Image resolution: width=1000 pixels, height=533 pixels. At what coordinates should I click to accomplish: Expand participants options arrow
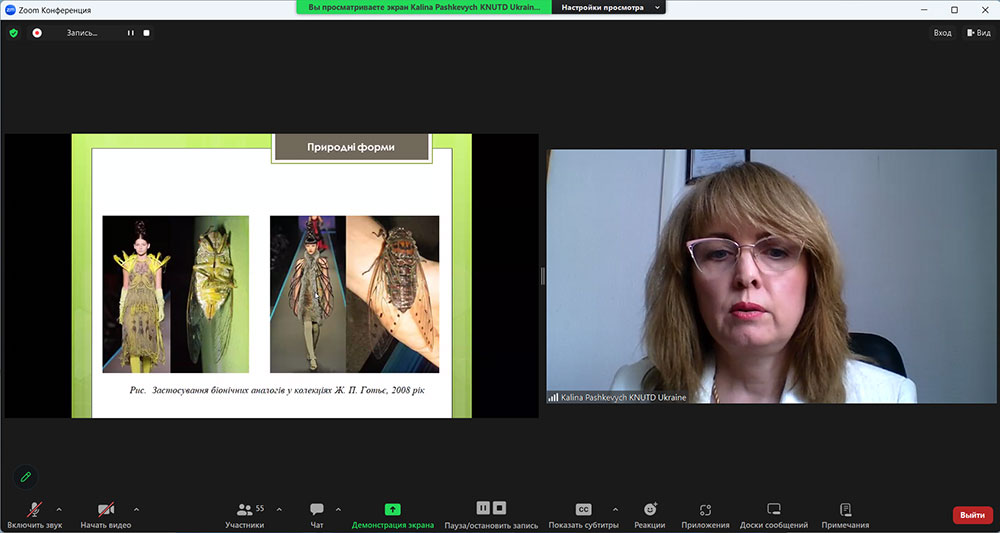pyautogui.click(x=279, y=509)
